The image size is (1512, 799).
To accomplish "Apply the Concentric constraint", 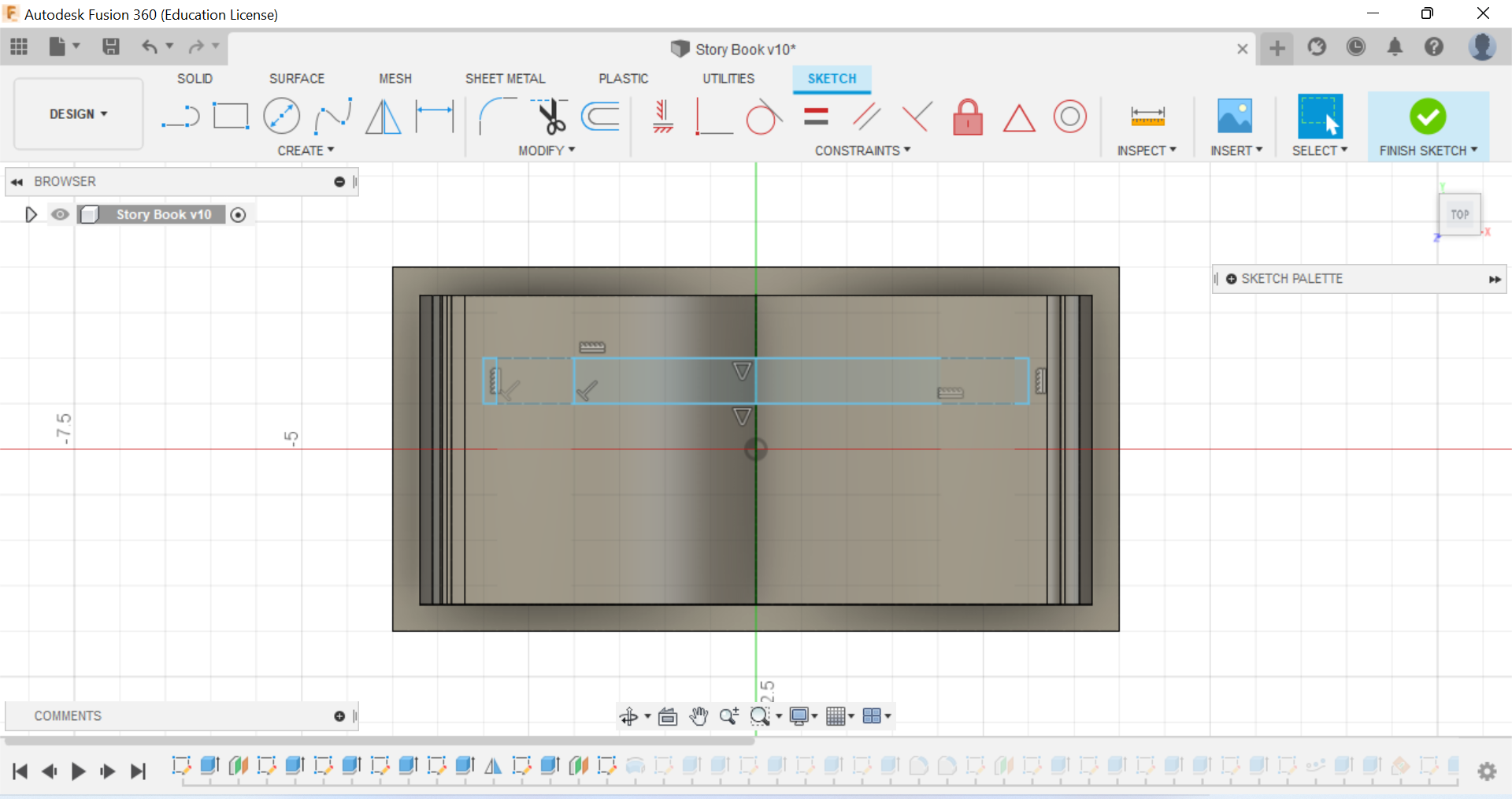I will [x=1069, y=117].
